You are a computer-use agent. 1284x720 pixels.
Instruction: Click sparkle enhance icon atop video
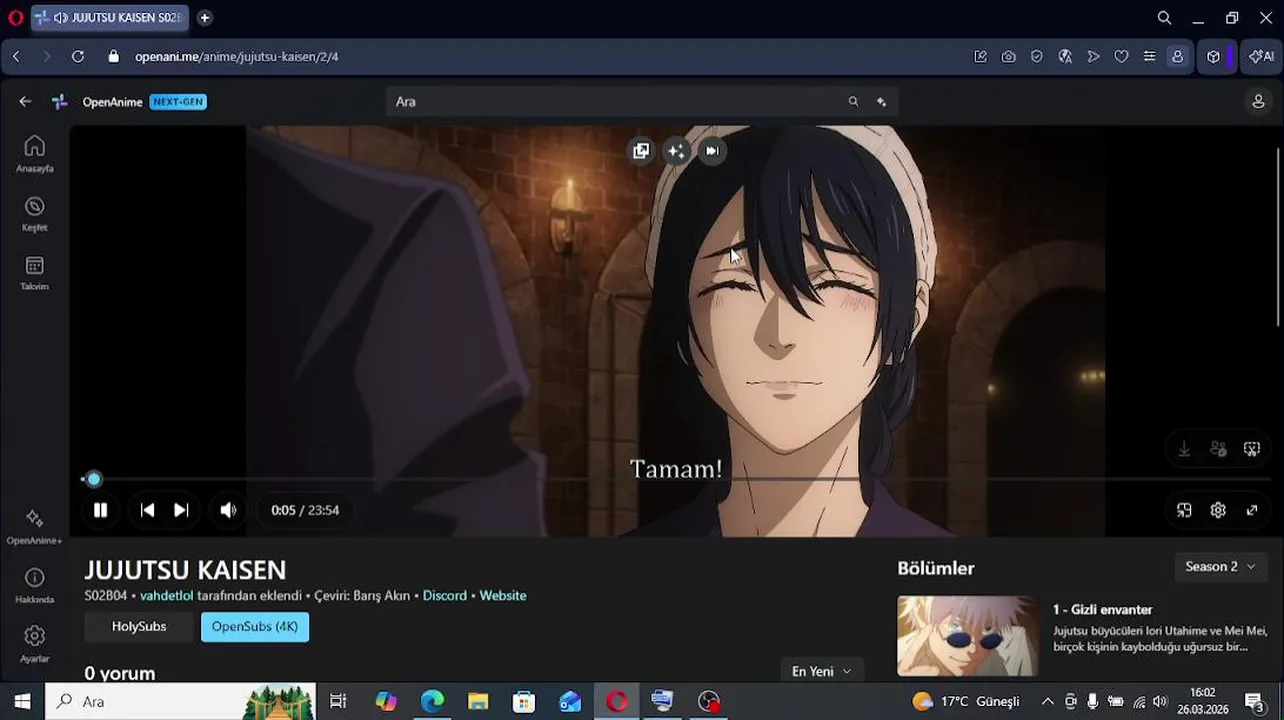(x=677, y=151)
